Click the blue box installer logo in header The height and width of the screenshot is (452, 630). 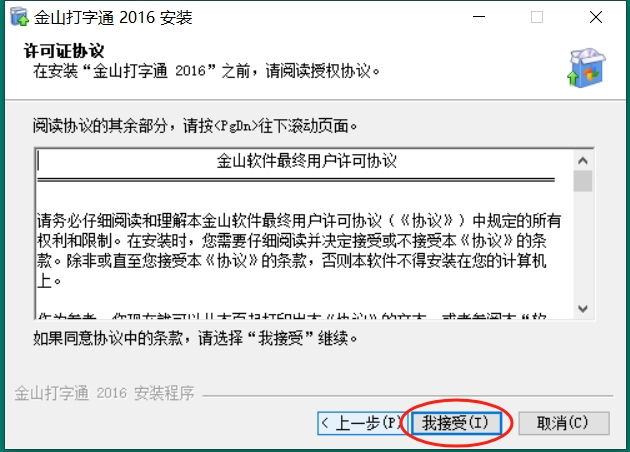tap(587, 67)
